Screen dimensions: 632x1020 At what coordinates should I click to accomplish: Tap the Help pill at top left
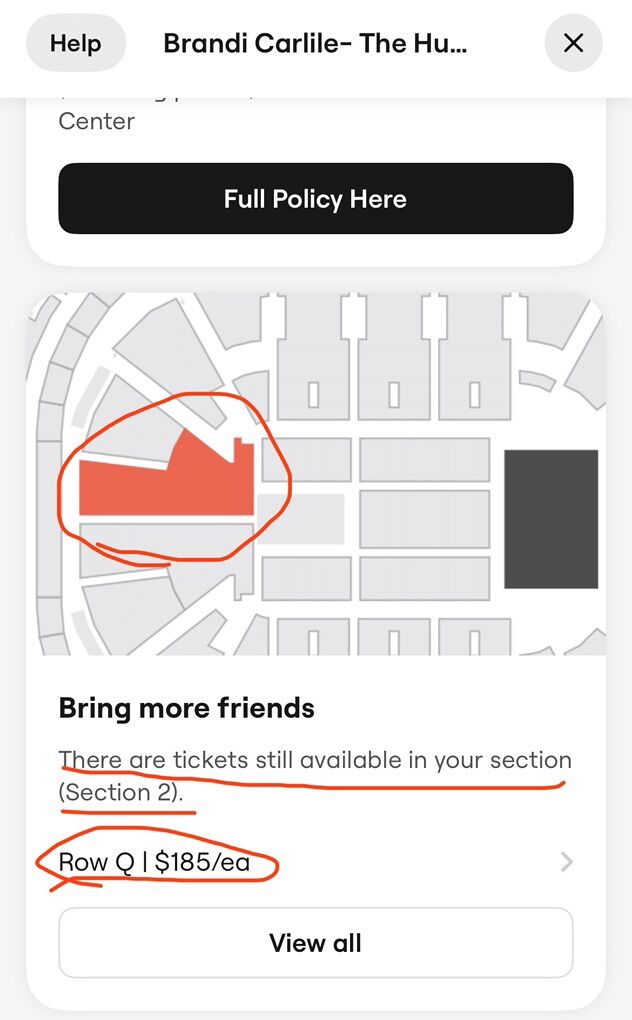(x=75, y=43)
